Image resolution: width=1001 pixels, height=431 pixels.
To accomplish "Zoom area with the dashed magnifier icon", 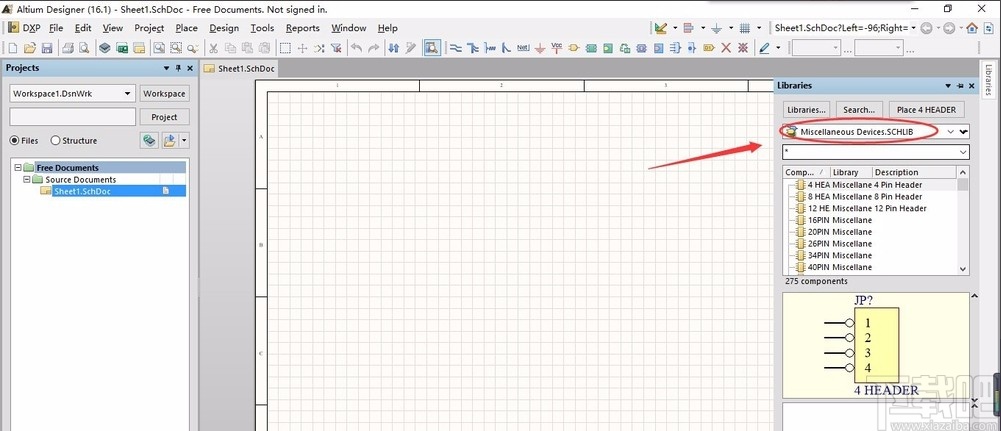I will [x=176, y=48].
